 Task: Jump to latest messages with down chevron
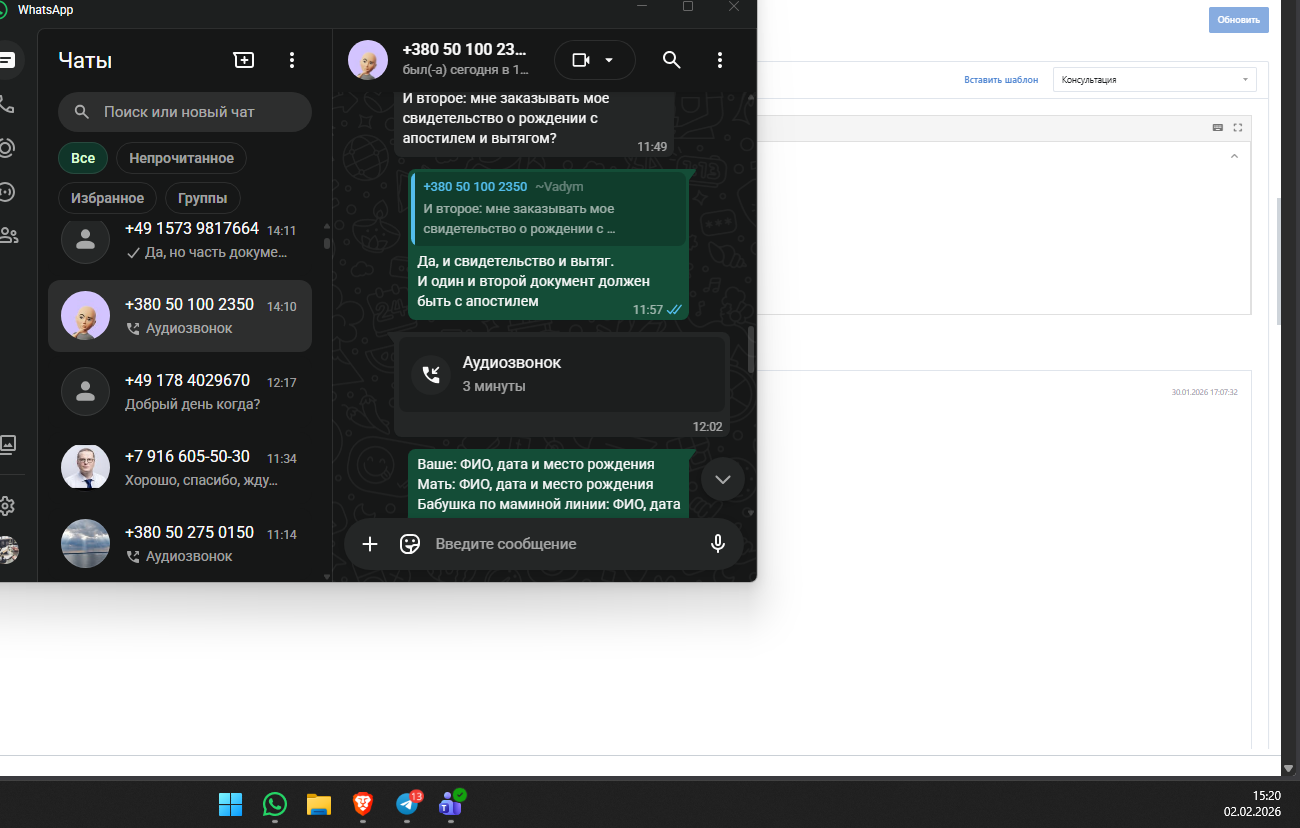click(x=723, y=479)
